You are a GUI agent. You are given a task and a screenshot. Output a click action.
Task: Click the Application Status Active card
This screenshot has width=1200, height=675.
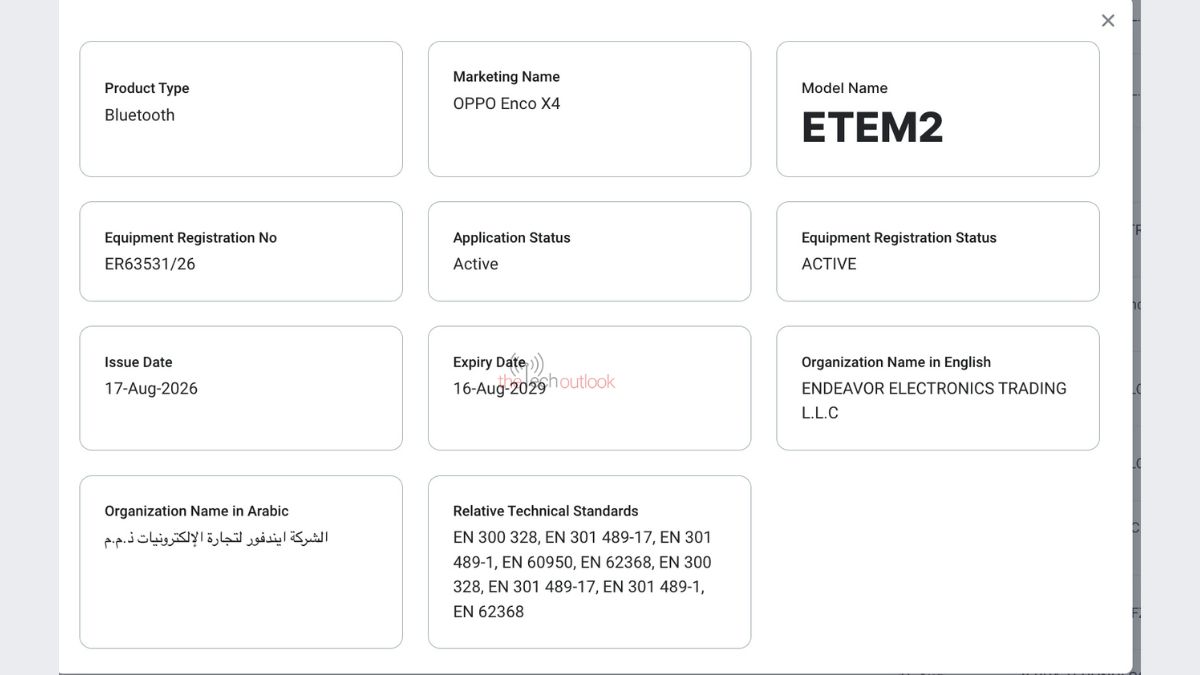pos(589,251)
